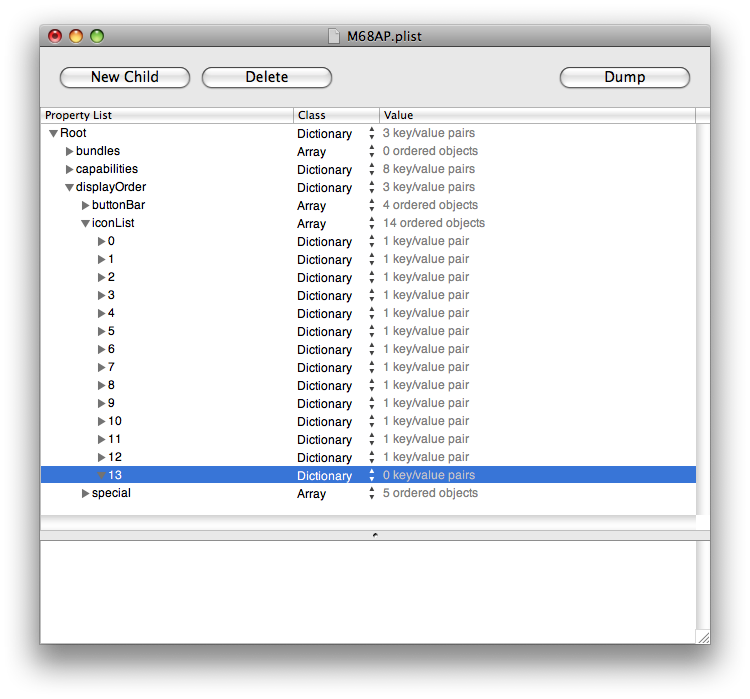Open class stepper for capabilities row
The height and width of the screenshot is (699, 750).
coord(372,169)
